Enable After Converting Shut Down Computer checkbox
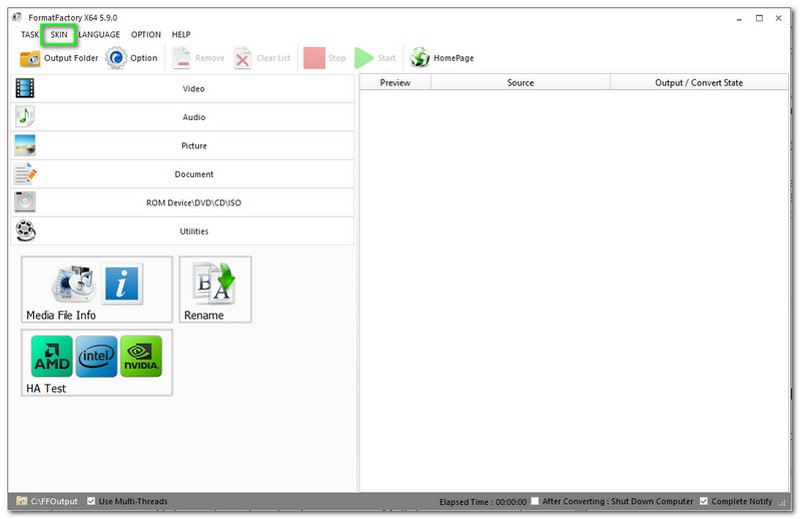The height and width of the screenshot is (519, 800). coord(535,501)
